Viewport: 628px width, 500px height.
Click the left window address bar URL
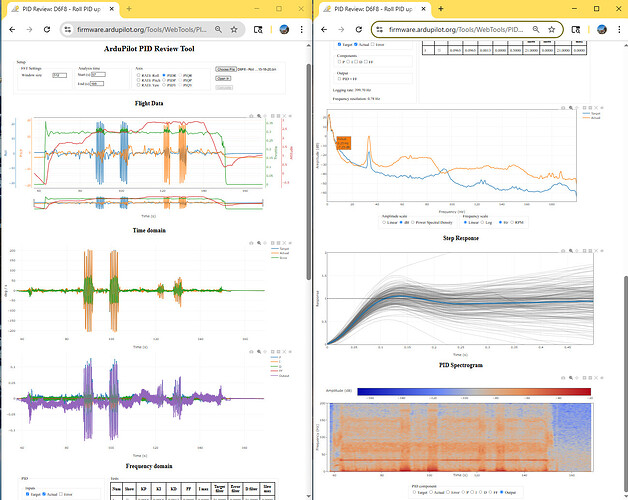tap(142, 29)
